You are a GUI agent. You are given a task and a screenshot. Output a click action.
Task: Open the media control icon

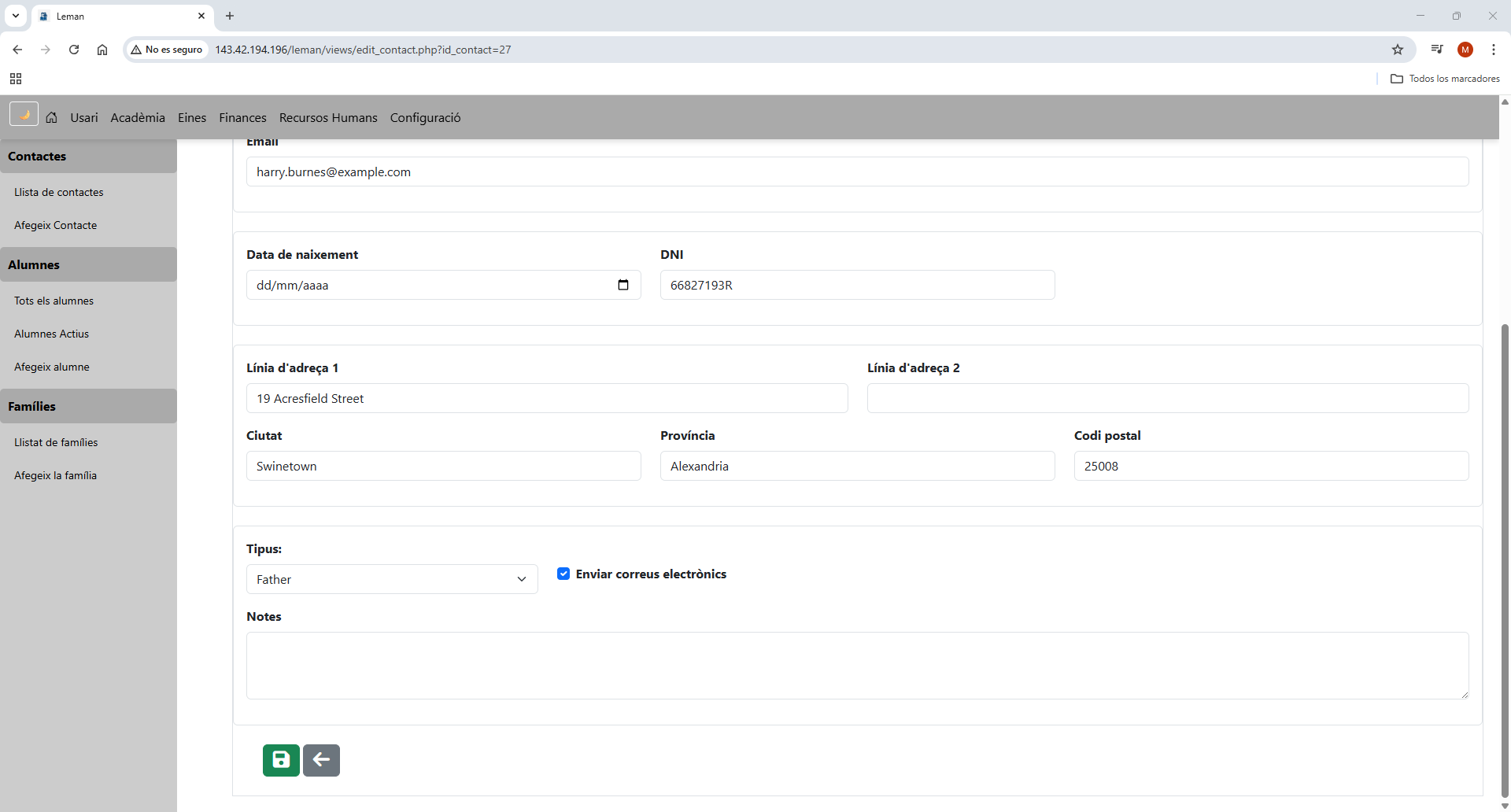point(1437,50)
